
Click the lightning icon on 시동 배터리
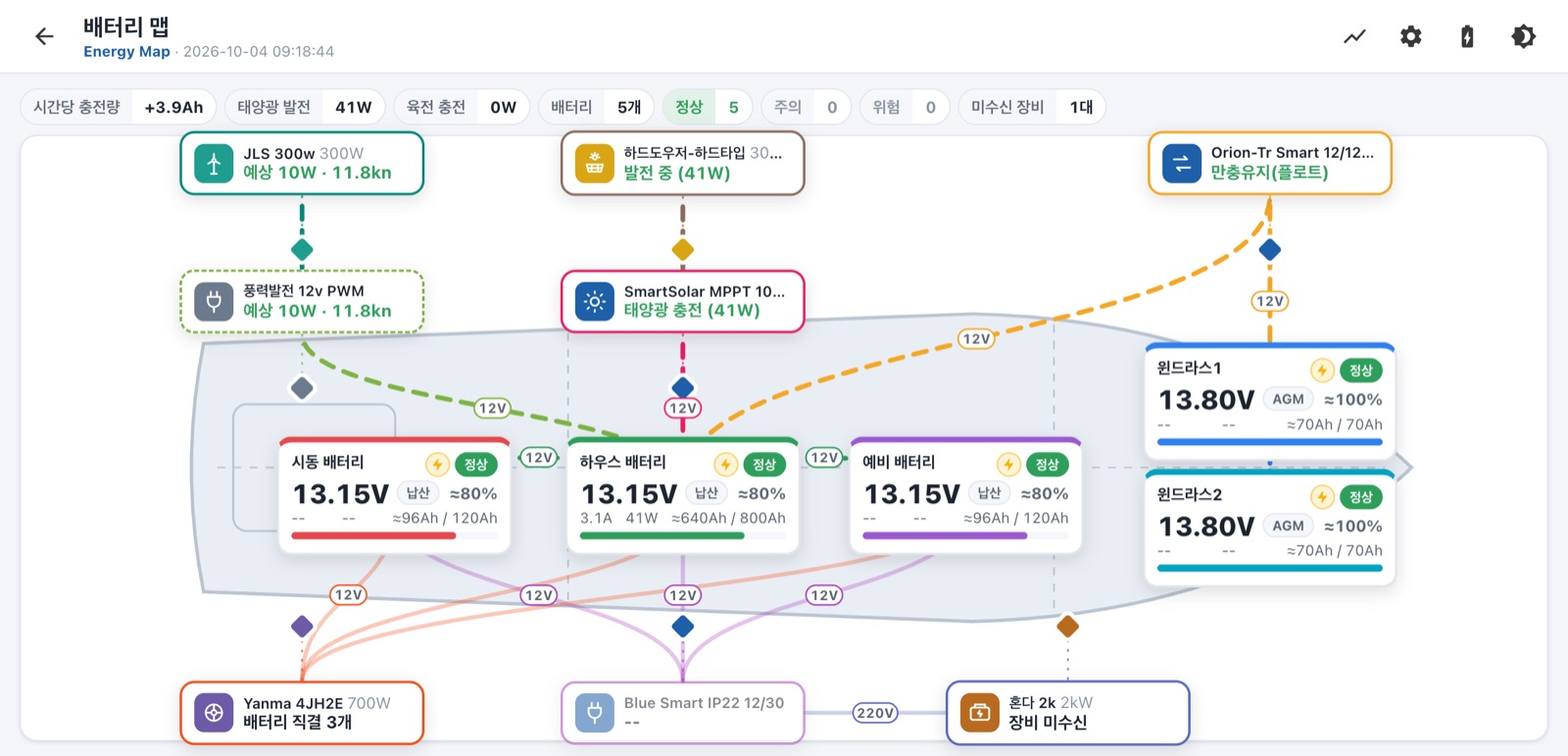(437, 464)
